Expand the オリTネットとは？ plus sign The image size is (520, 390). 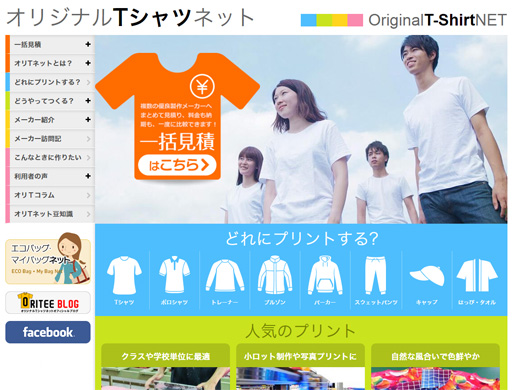click(x=88, y=63)
